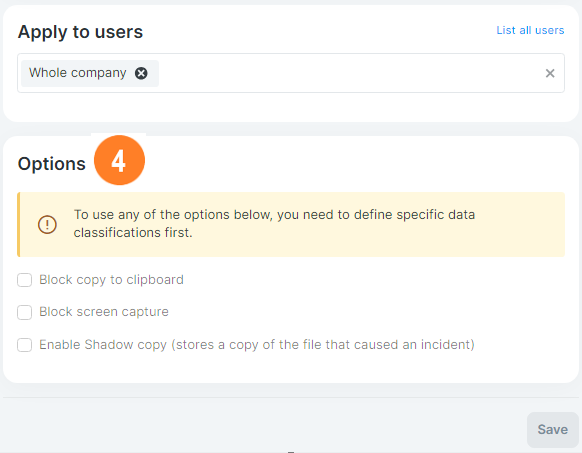Click the "Apply to users" heading
Viewport: 582px width, 453px height.
click(80, 32)
